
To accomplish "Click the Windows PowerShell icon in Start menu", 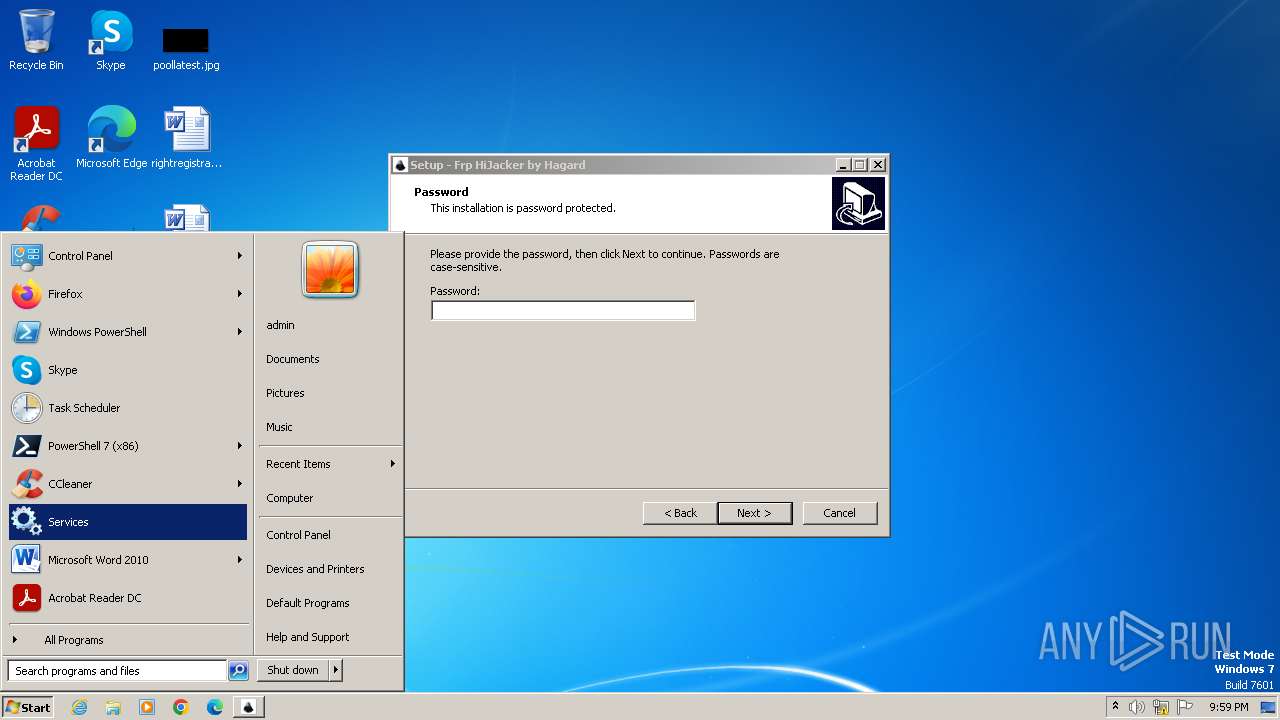I will click(x=26, y=332).
